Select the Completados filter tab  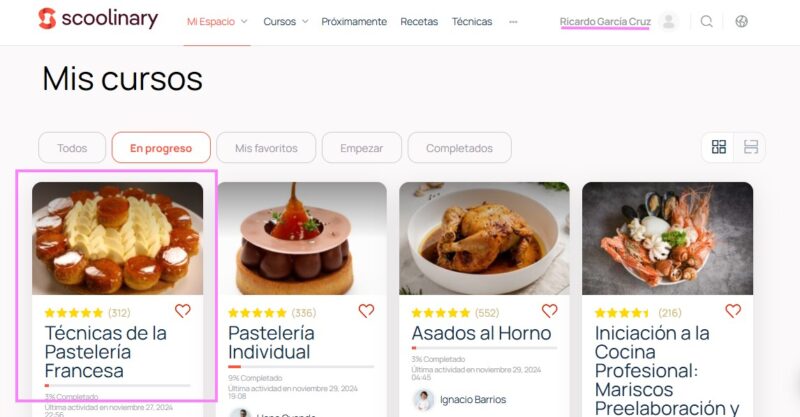tap(459, 148)
